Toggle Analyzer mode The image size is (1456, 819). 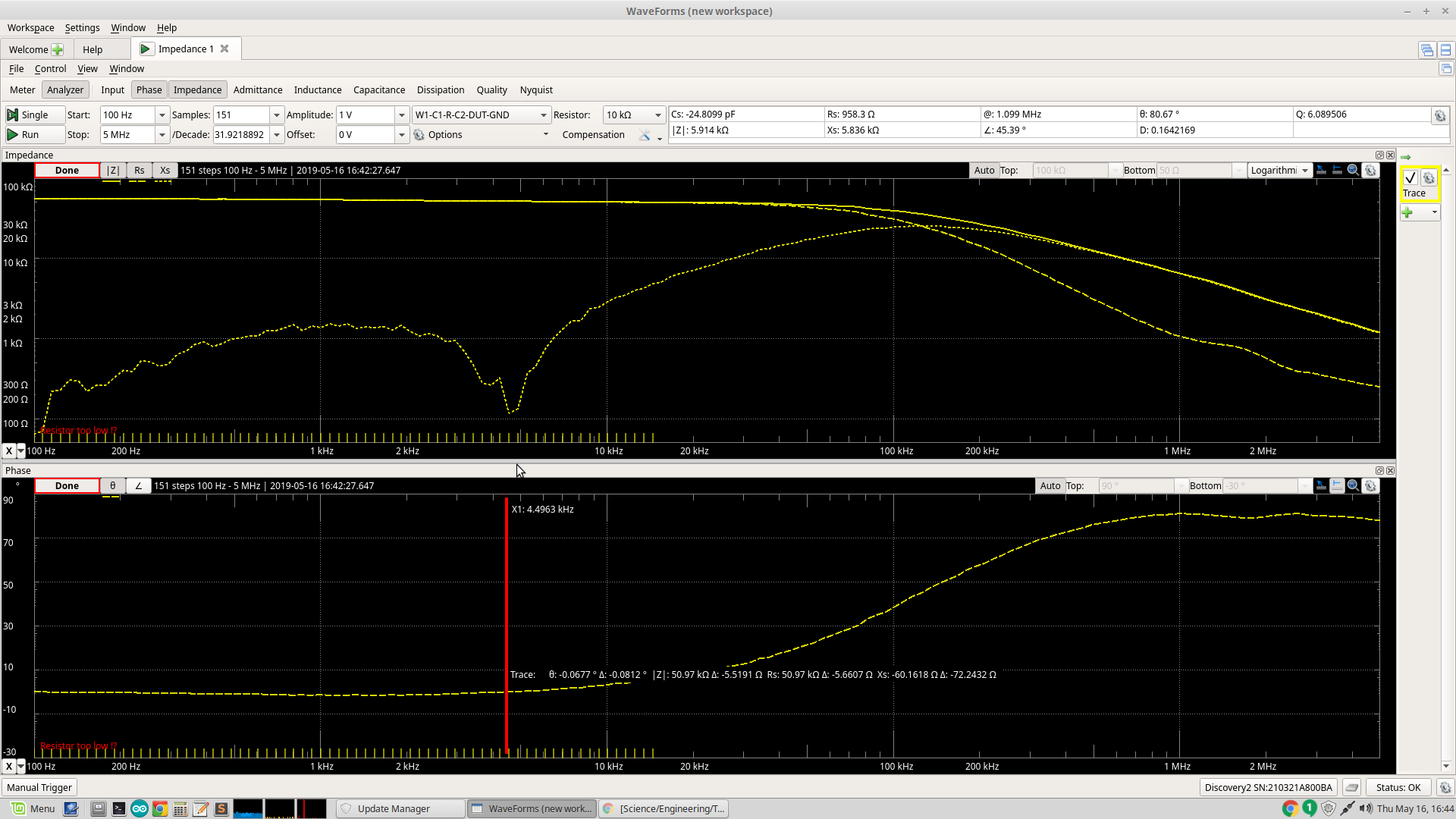pyautogui.click(x=65, y=89)
